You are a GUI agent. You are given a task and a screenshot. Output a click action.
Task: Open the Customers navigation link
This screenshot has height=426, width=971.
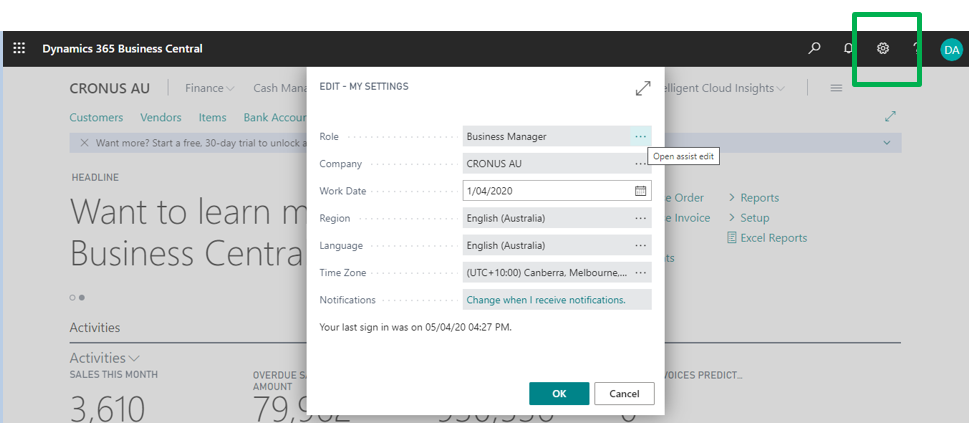(x=96, y=117)
